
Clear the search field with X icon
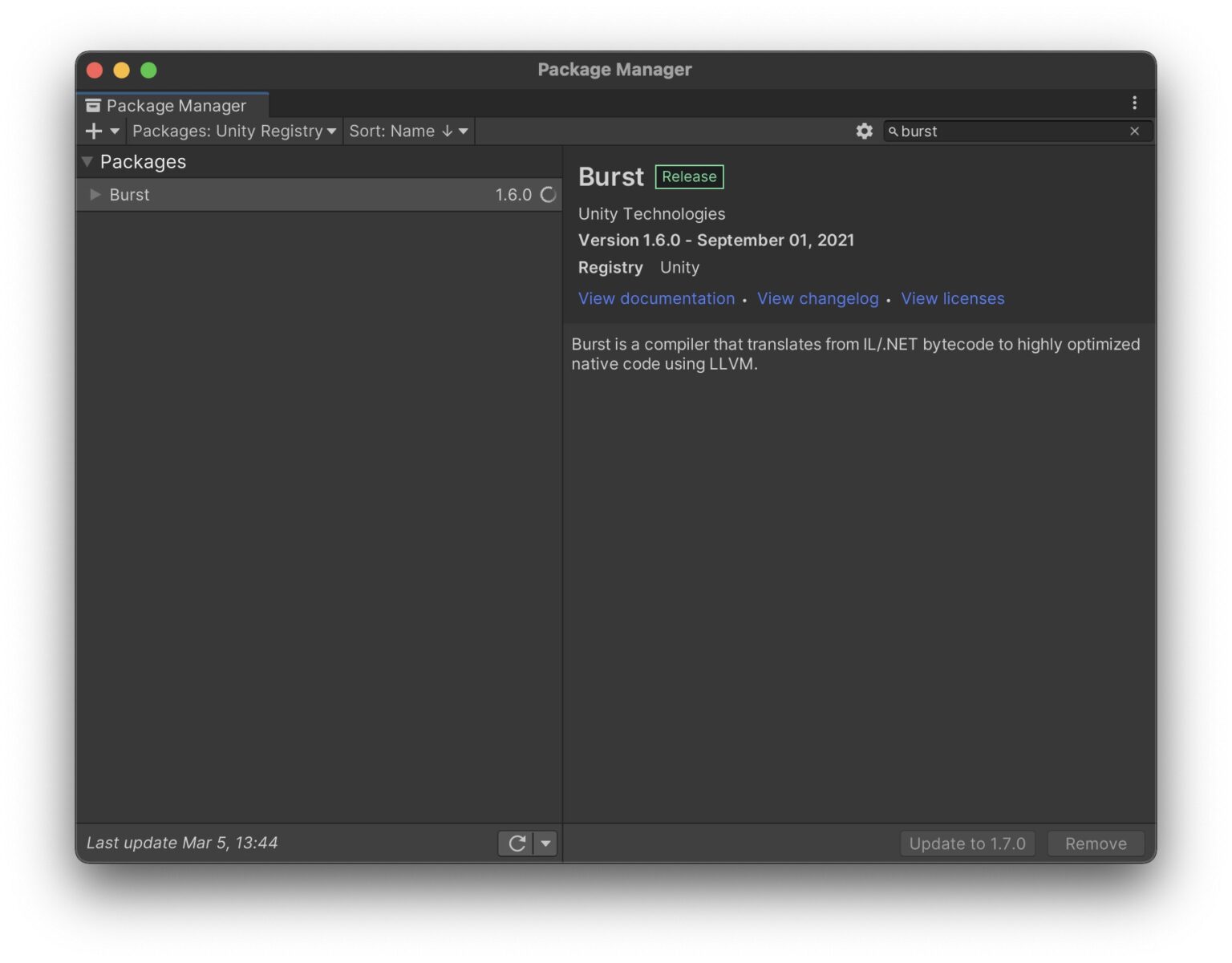[x=1134, y=131]
